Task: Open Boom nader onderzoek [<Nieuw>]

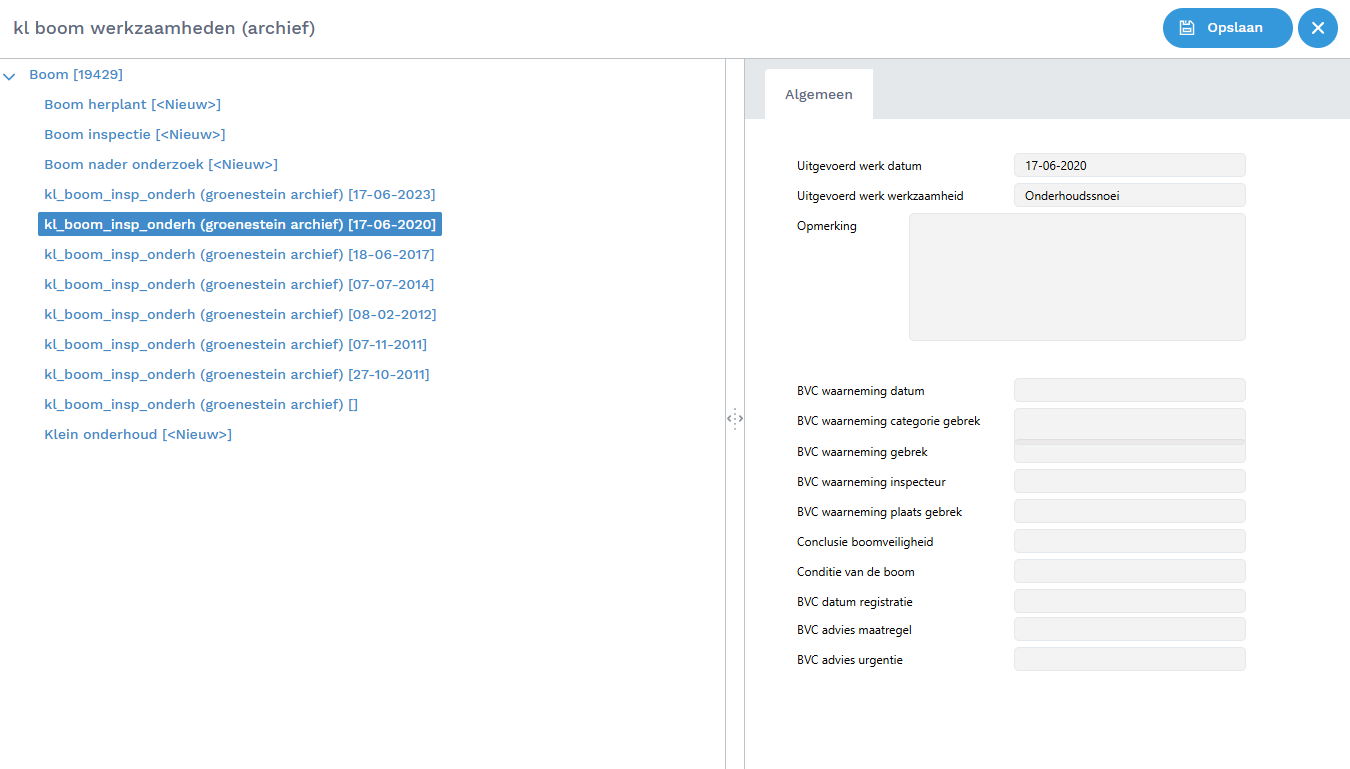Action: pos(161,165)
